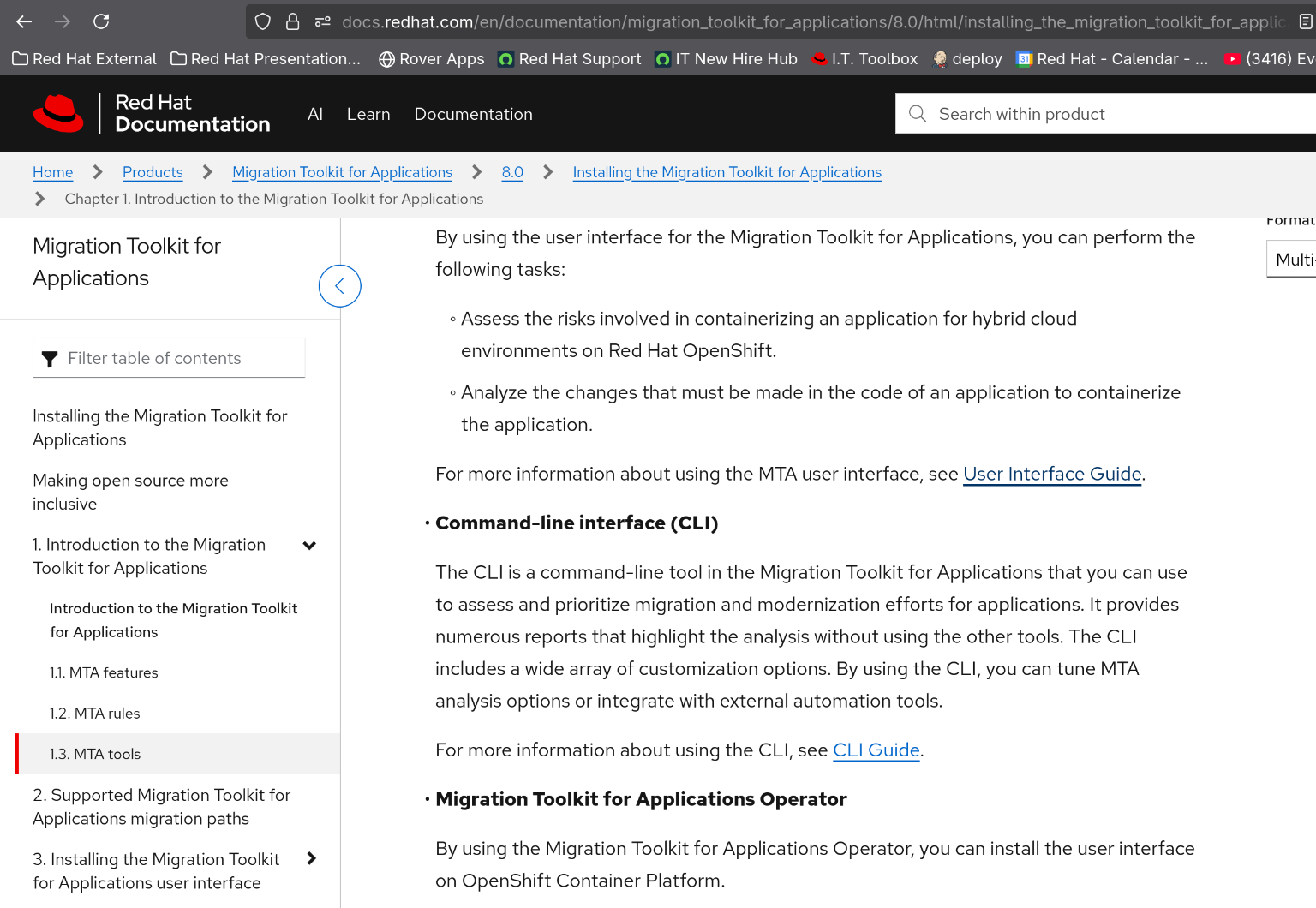Viewport: 1316px width, 908px height.
Task: Expand chapter 3 Installing user interface
Action: tap(311, 858)
